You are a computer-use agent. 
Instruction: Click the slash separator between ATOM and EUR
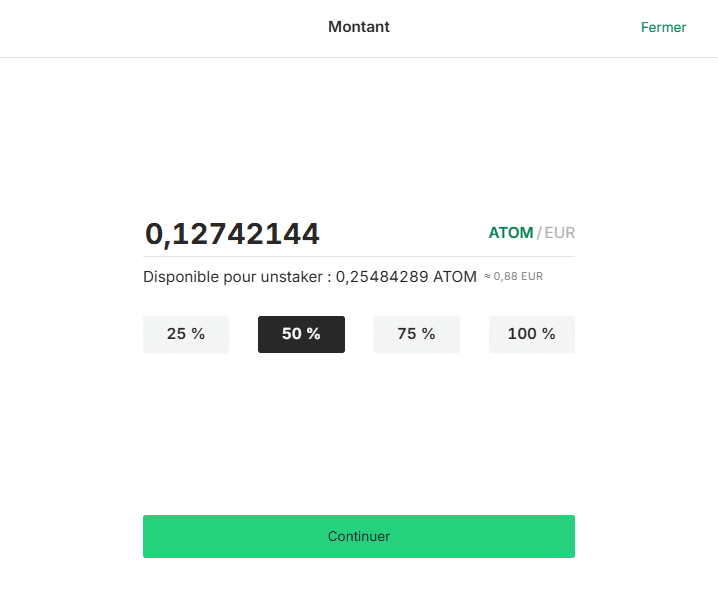(539, 233)
